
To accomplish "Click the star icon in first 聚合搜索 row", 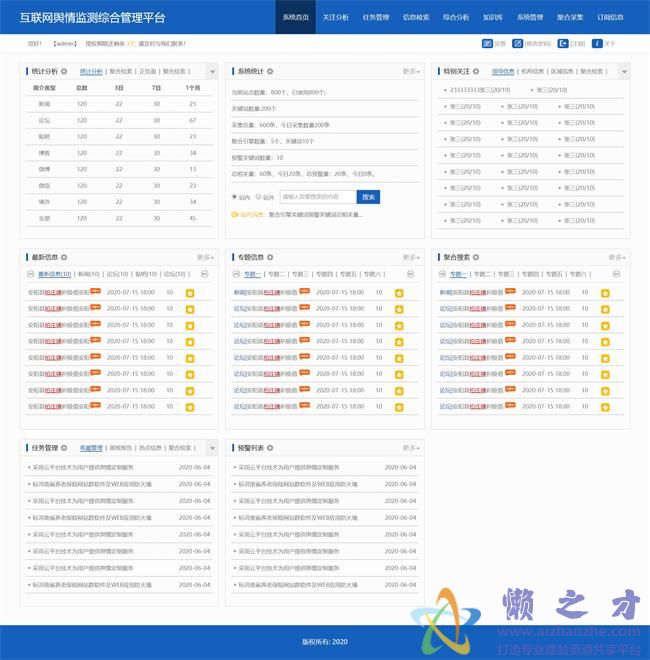I will (x=604, y=293).
